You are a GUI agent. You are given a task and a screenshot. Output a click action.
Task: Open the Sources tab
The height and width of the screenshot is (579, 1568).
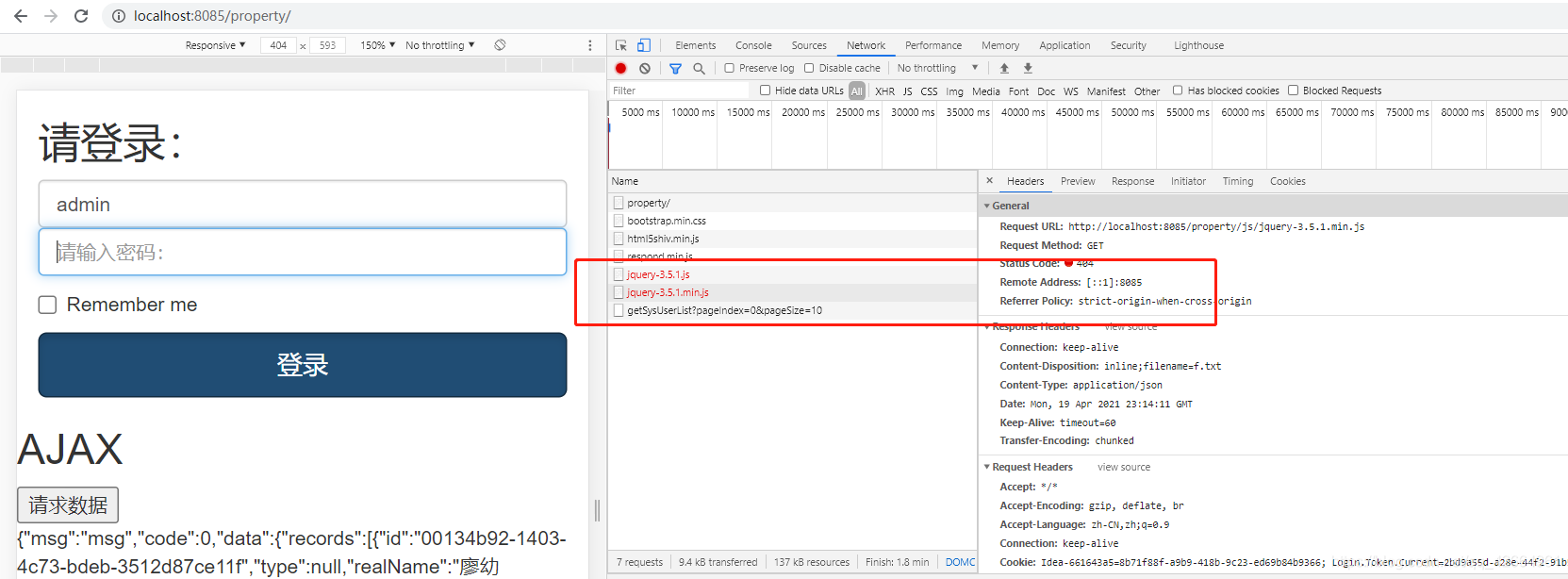809,45
